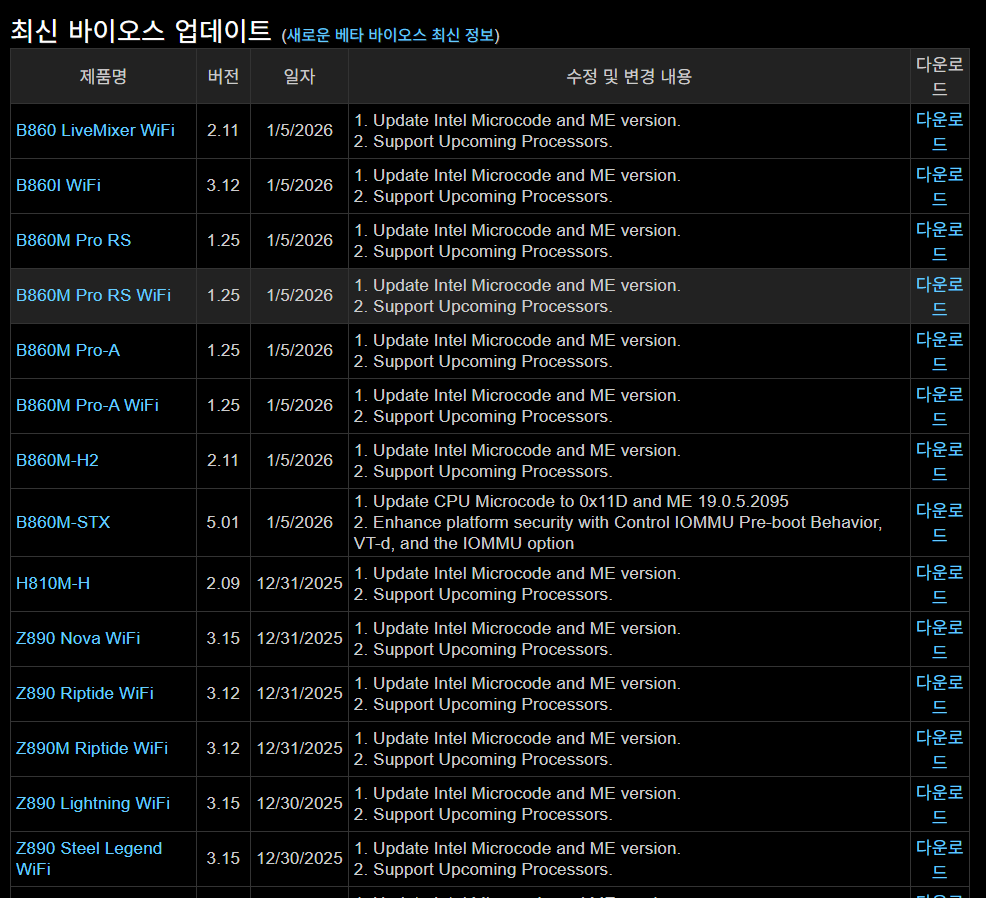The image size is (986, 898).
Task: Select date 12/31/2025 in Z890M Riptide WiFi row
Action: (x=299, y=748)
